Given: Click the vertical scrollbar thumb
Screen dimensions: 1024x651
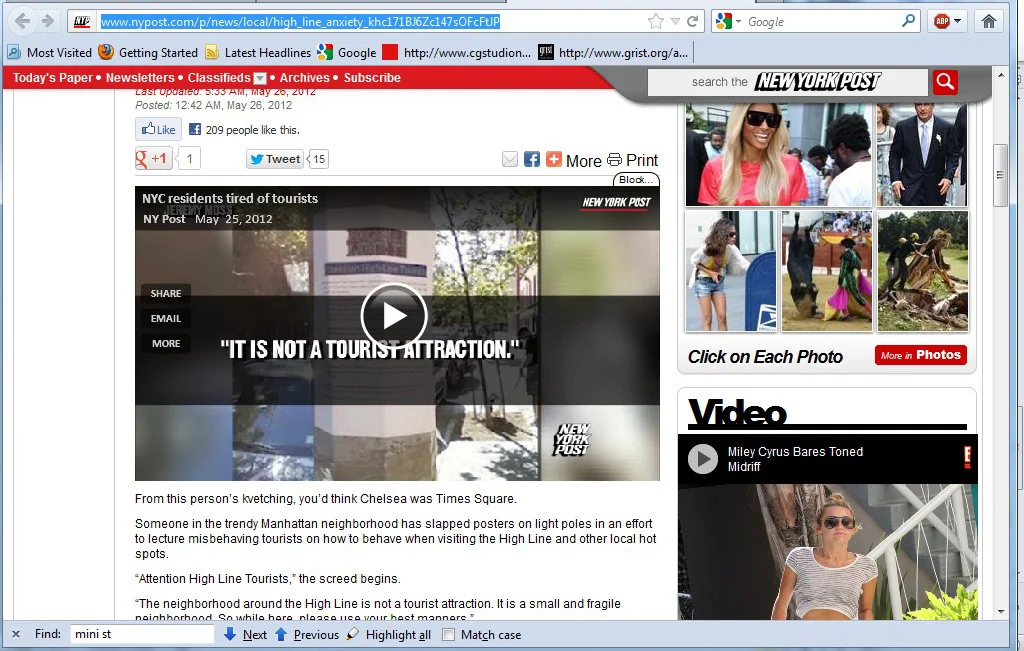Looking at the screenshot, I should (x=1000, y=175).
